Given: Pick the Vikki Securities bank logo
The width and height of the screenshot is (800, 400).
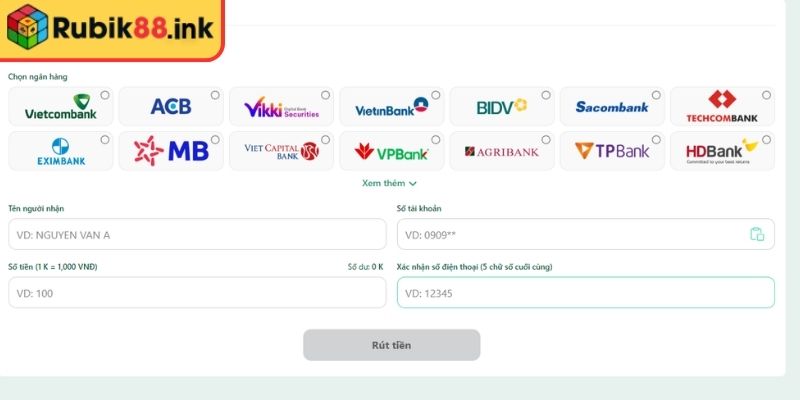Looking at the screenshot, I should [281, 107].
